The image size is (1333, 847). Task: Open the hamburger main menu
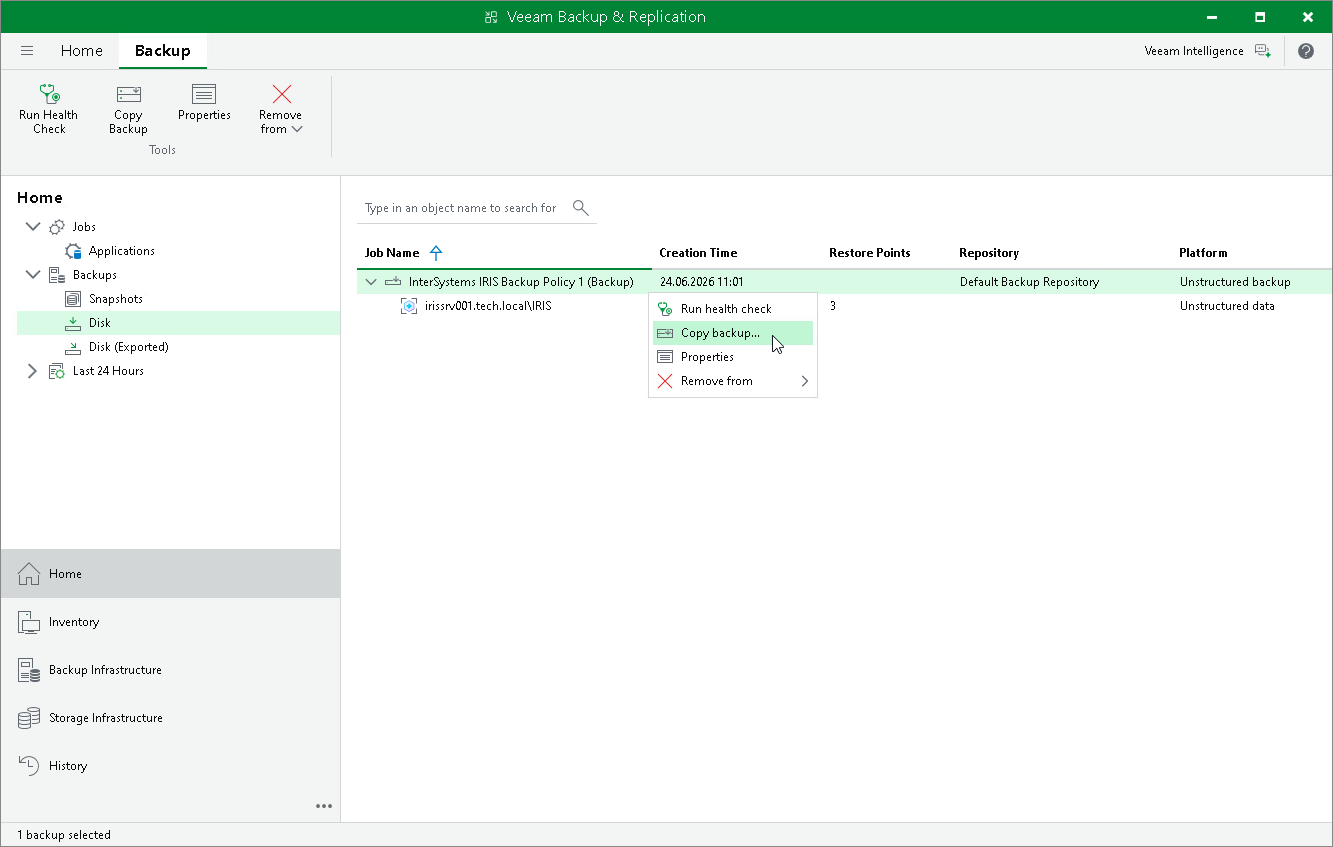point(27,51)
